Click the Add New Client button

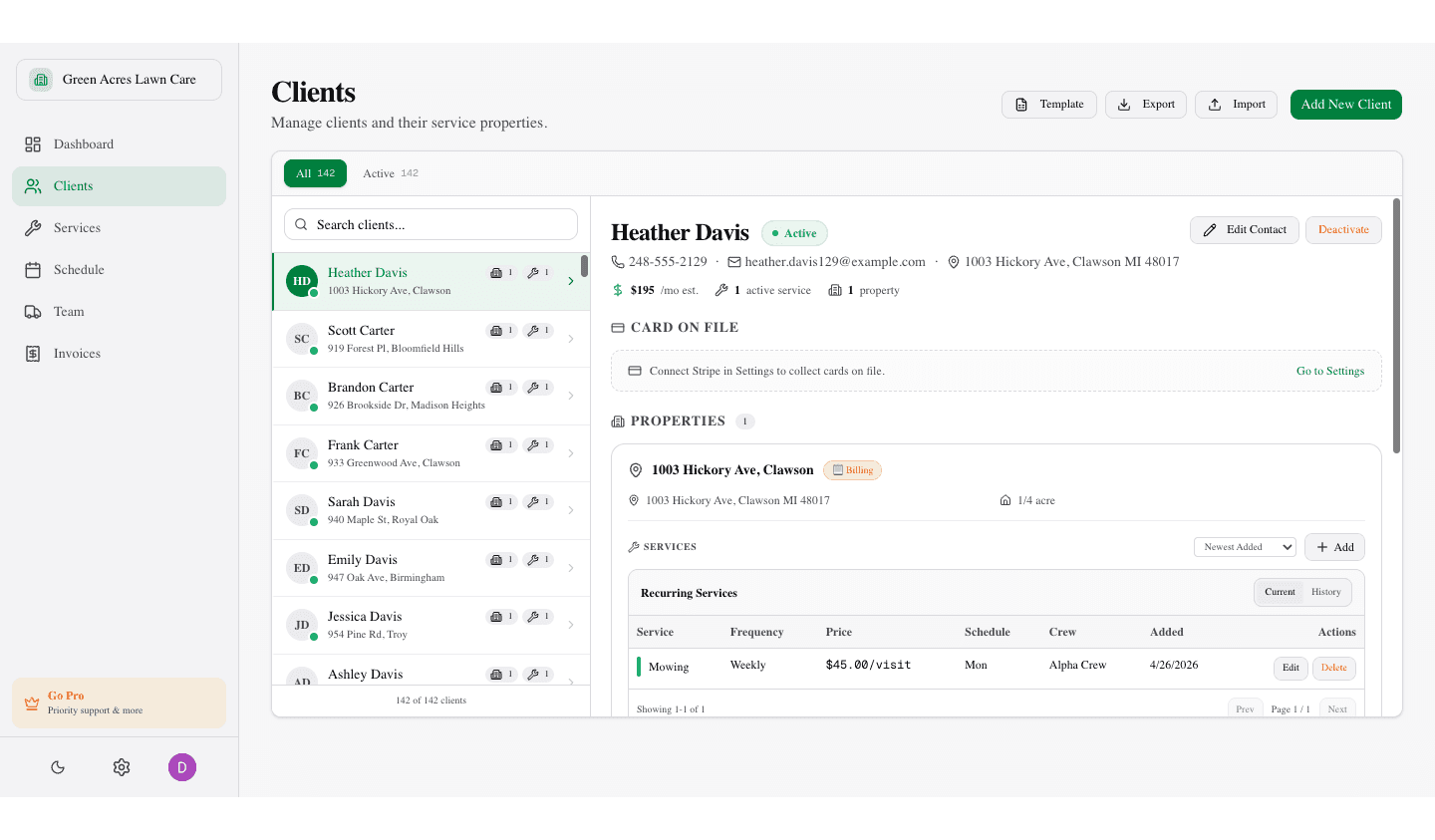1345,104
